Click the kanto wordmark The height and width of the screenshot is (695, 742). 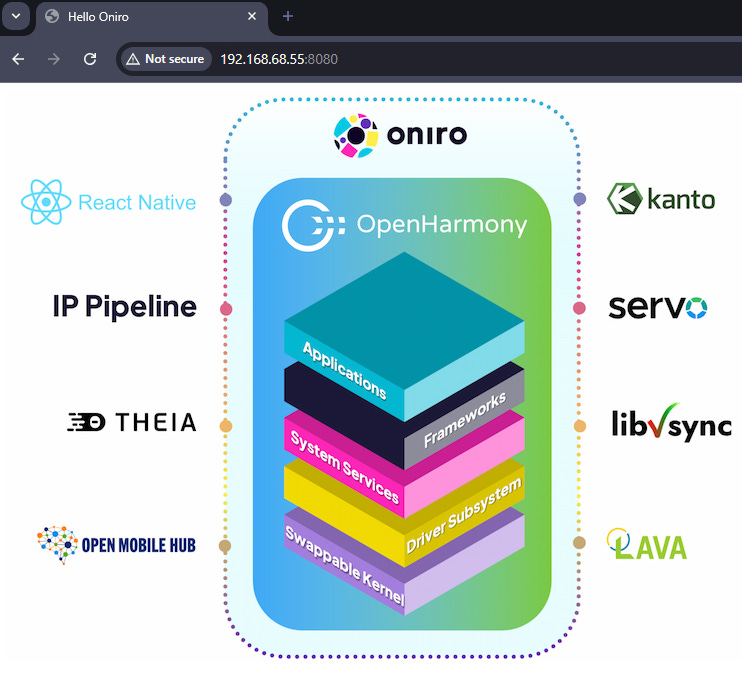681,199
